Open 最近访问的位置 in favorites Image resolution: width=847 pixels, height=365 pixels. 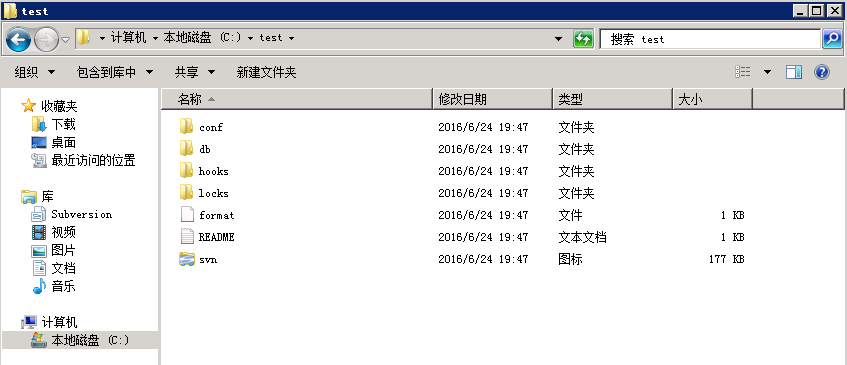pos(93,160)
